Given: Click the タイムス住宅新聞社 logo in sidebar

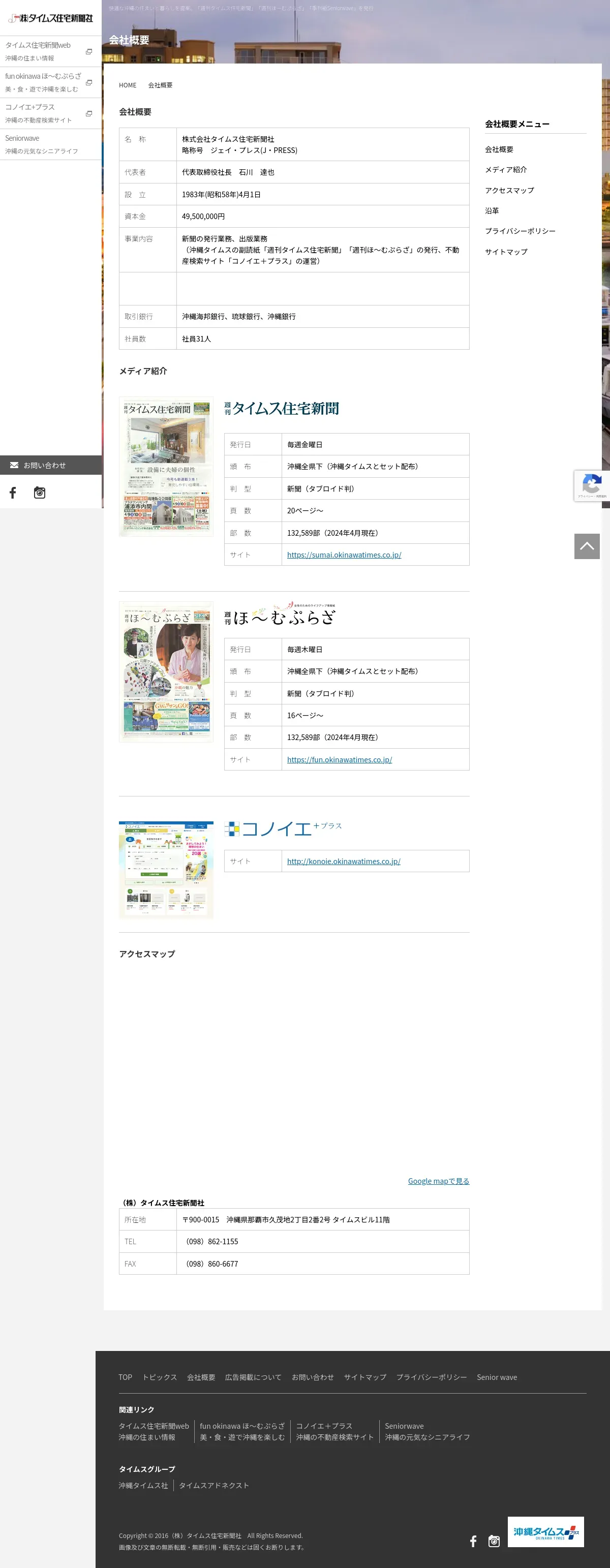Looking at the screenshot, I should click(x=50, y=18).
